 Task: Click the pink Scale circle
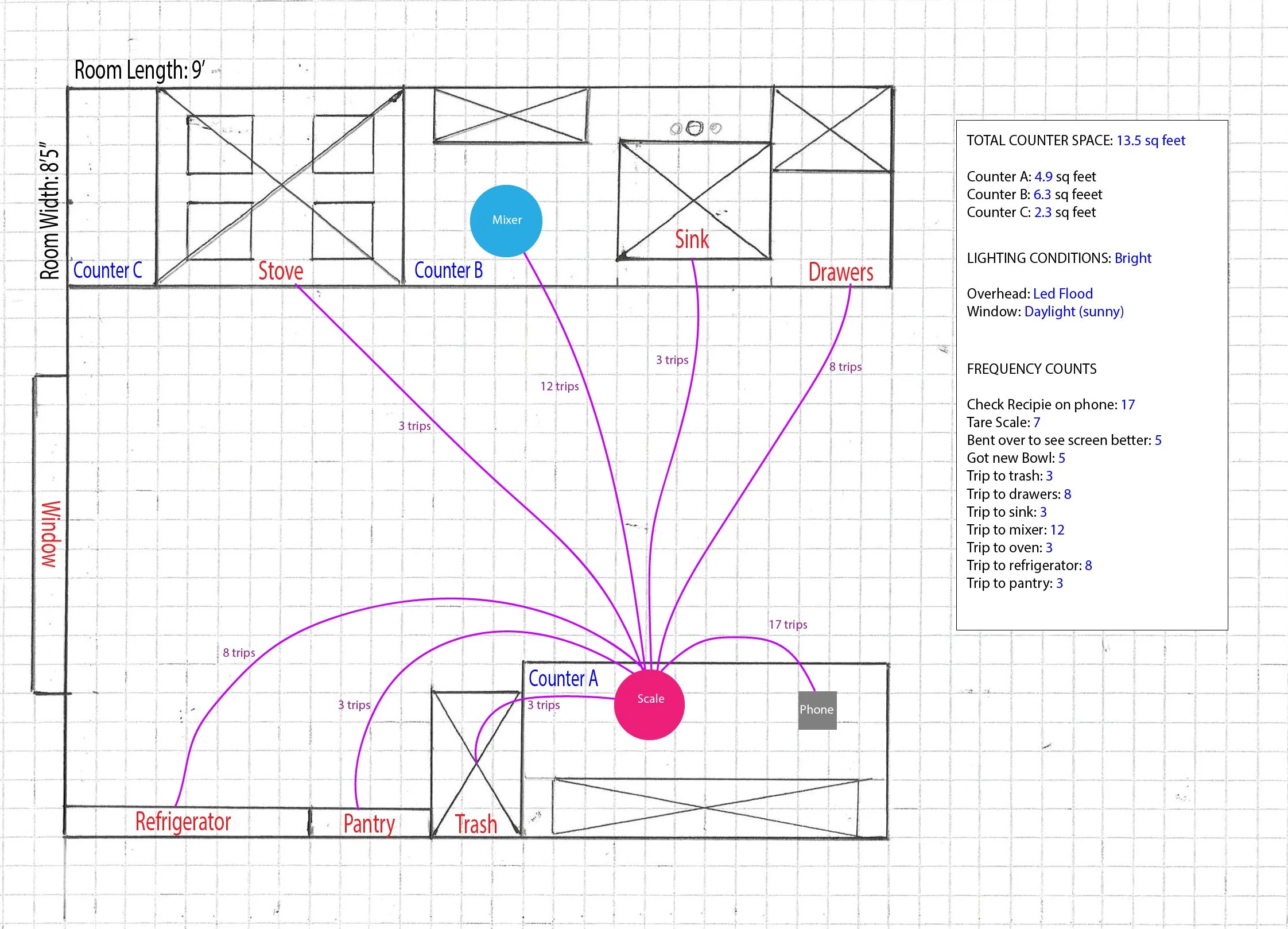[649, 704]
